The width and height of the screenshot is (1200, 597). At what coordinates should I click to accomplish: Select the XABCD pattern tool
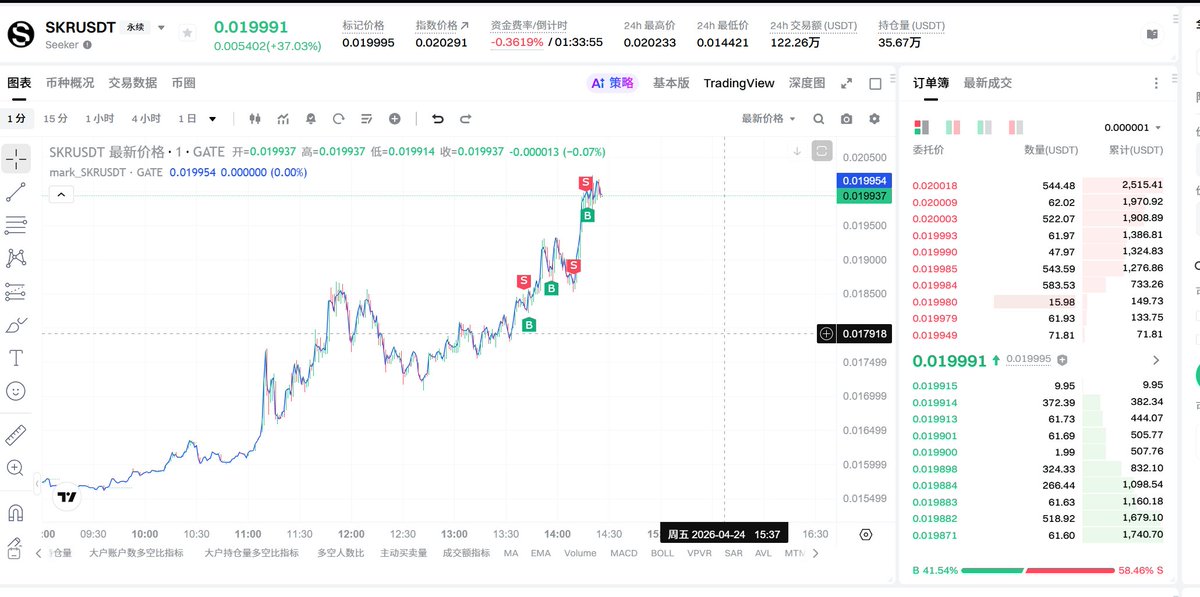(x=16, y=258)
